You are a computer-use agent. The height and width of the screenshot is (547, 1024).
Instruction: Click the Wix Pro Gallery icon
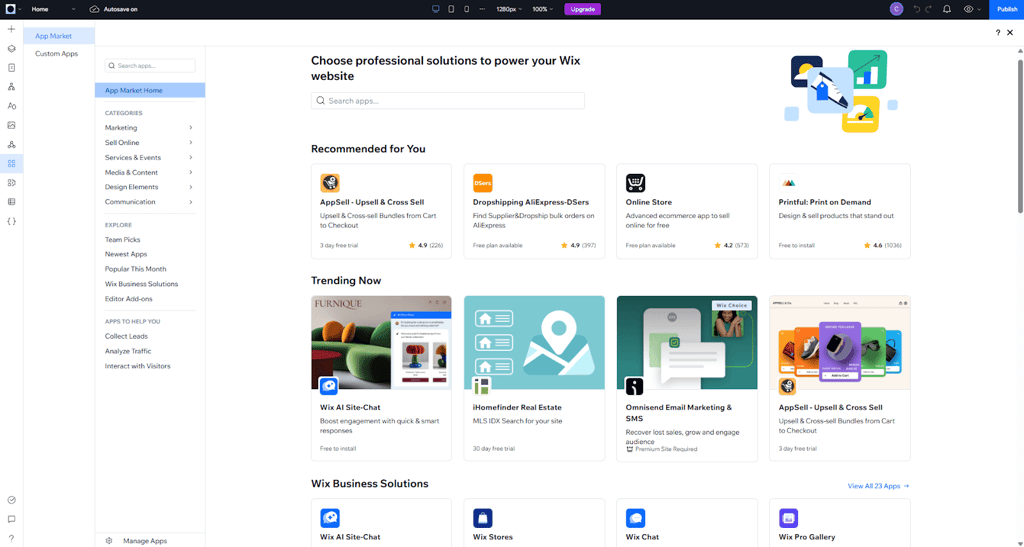point(788,518)
